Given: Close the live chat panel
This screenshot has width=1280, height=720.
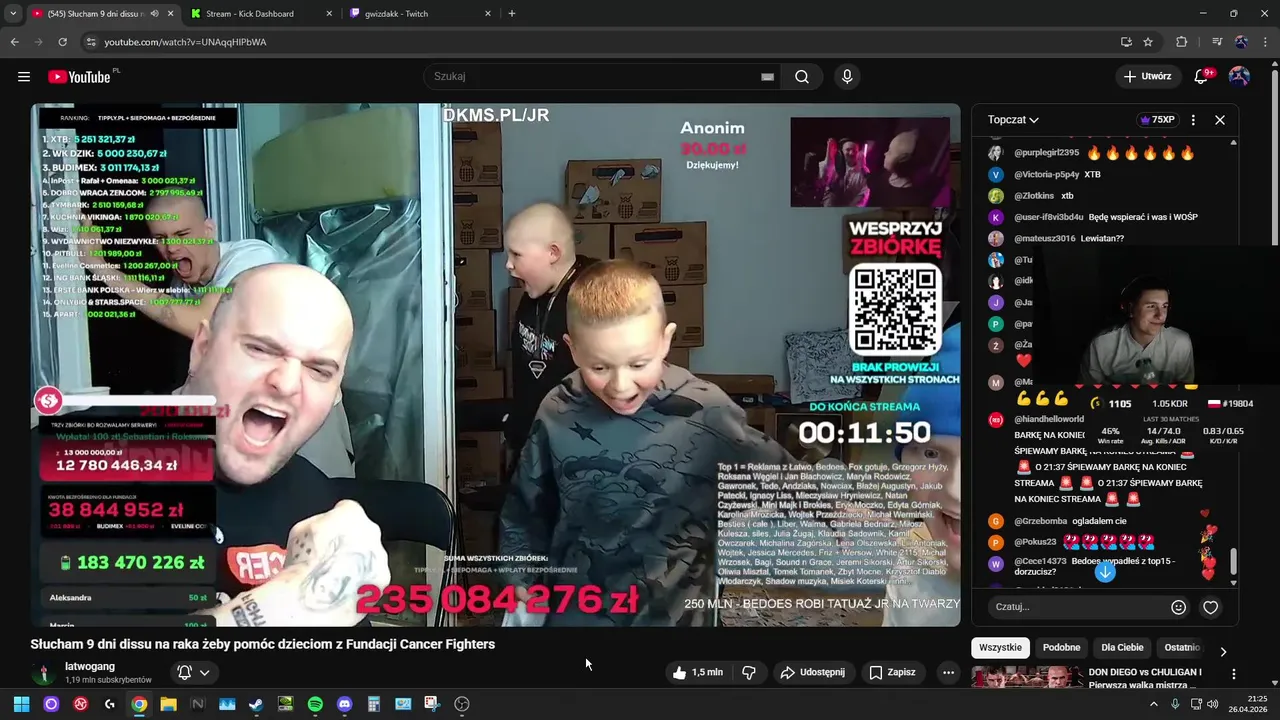Looking at the screenshot, I should (x=1220, y=120).
